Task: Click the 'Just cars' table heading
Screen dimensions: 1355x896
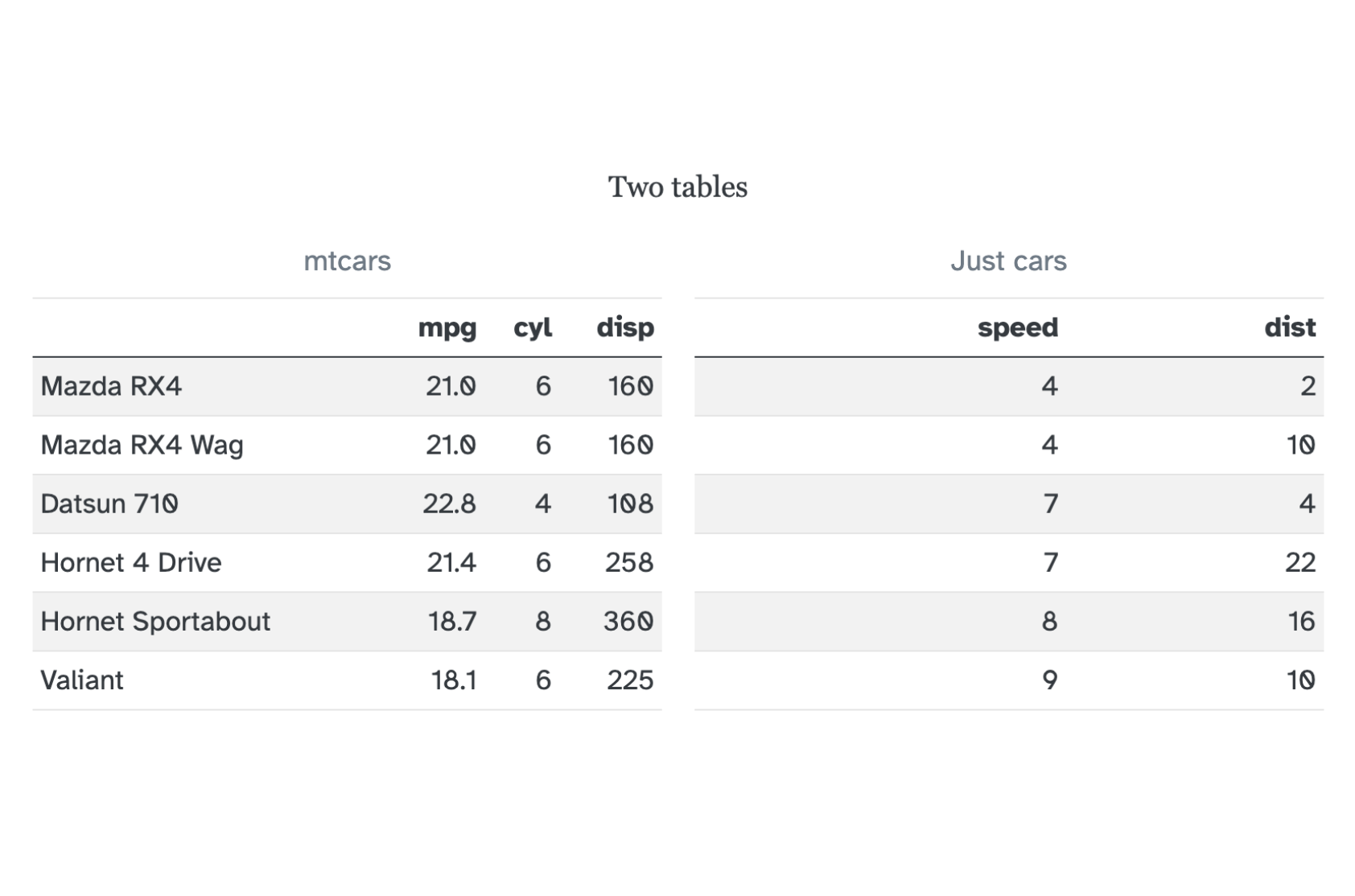Action: click(x=1008, y=261)
